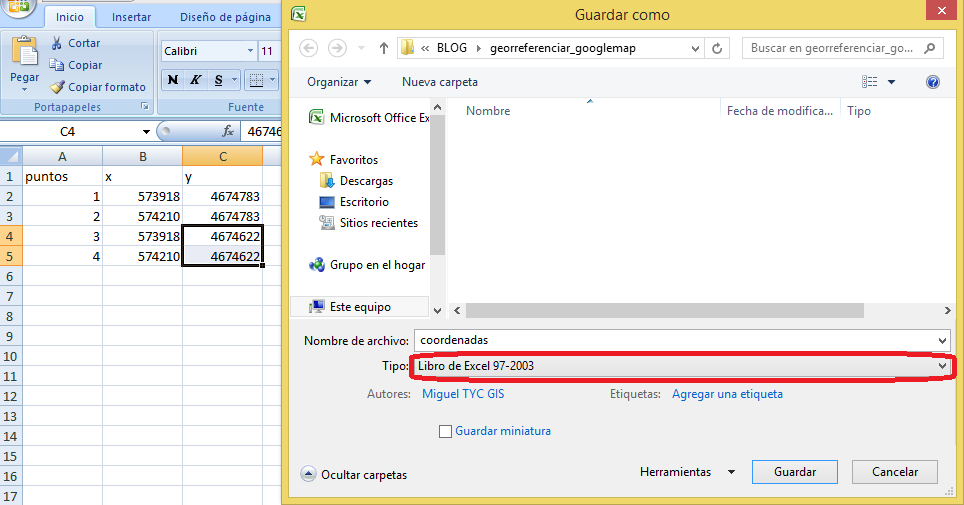Open underline style dropdown arrow

coord(234,80)
